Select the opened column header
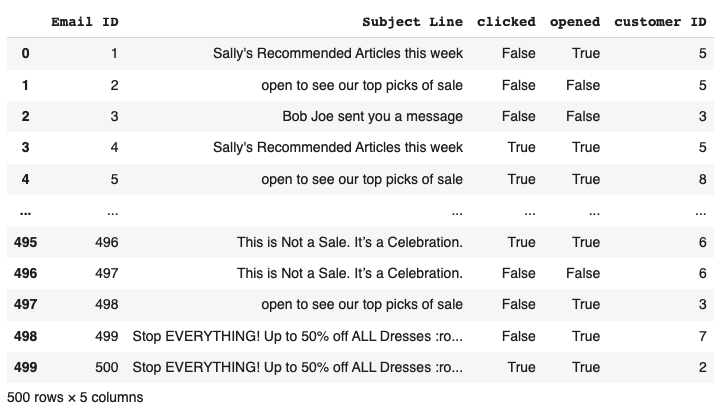Image resolution: width=727 pixels, height=409 pixels. [x=574, y=22]
